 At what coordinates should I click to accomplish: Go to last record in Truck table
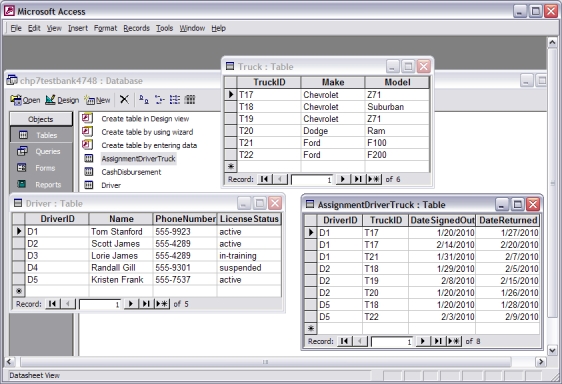click(358, 179)
